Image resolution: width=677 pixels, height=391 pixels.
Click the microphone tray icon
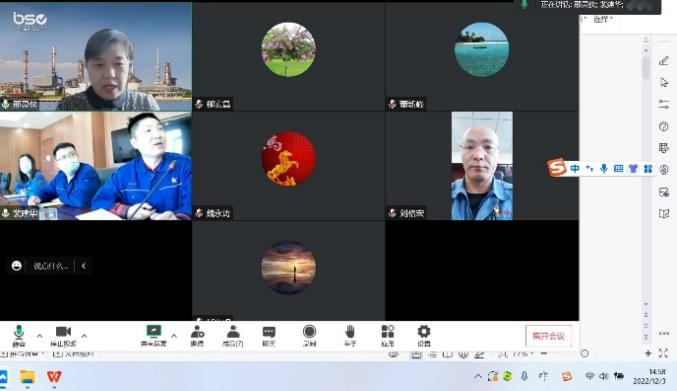pyautogui.click(x=524, y=376)
